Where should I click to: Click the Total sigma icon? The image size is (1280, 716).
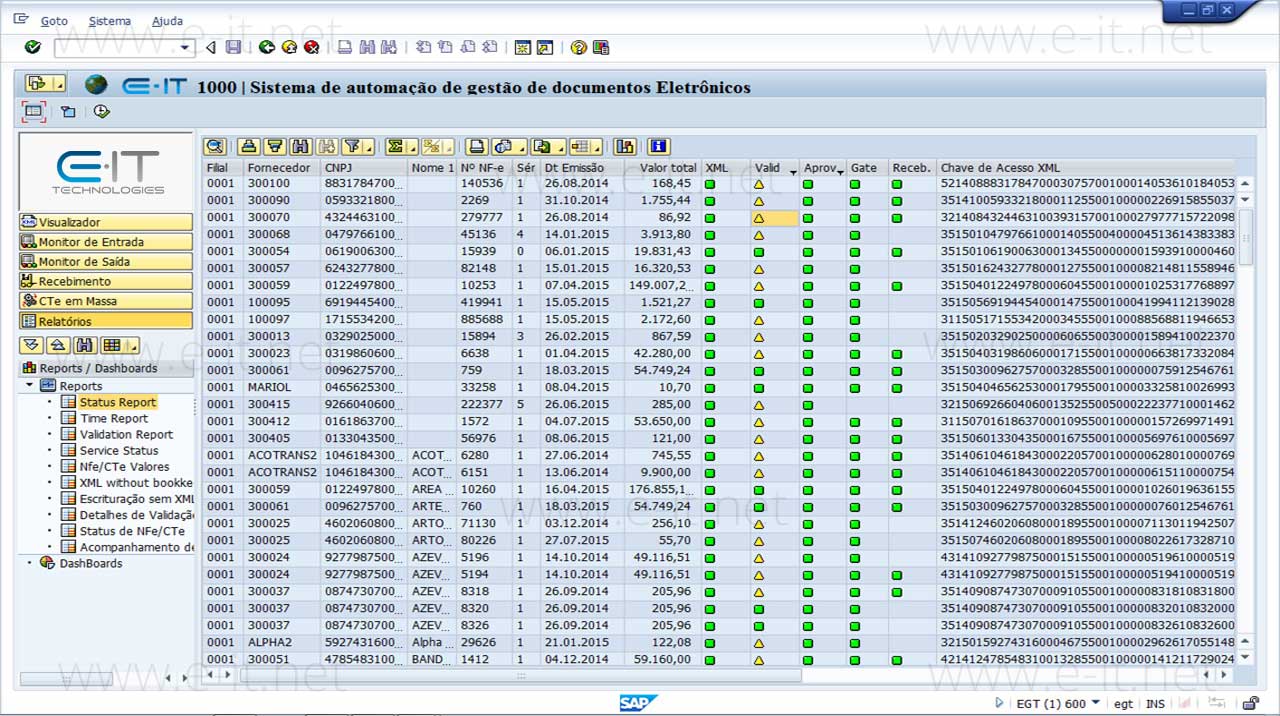click(x=400, y=146)
